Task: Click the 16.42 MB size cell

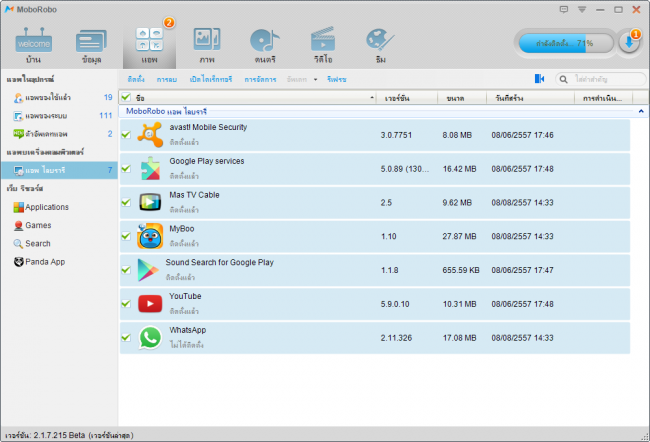Action: pyautogui.click(x=457, y=169)
